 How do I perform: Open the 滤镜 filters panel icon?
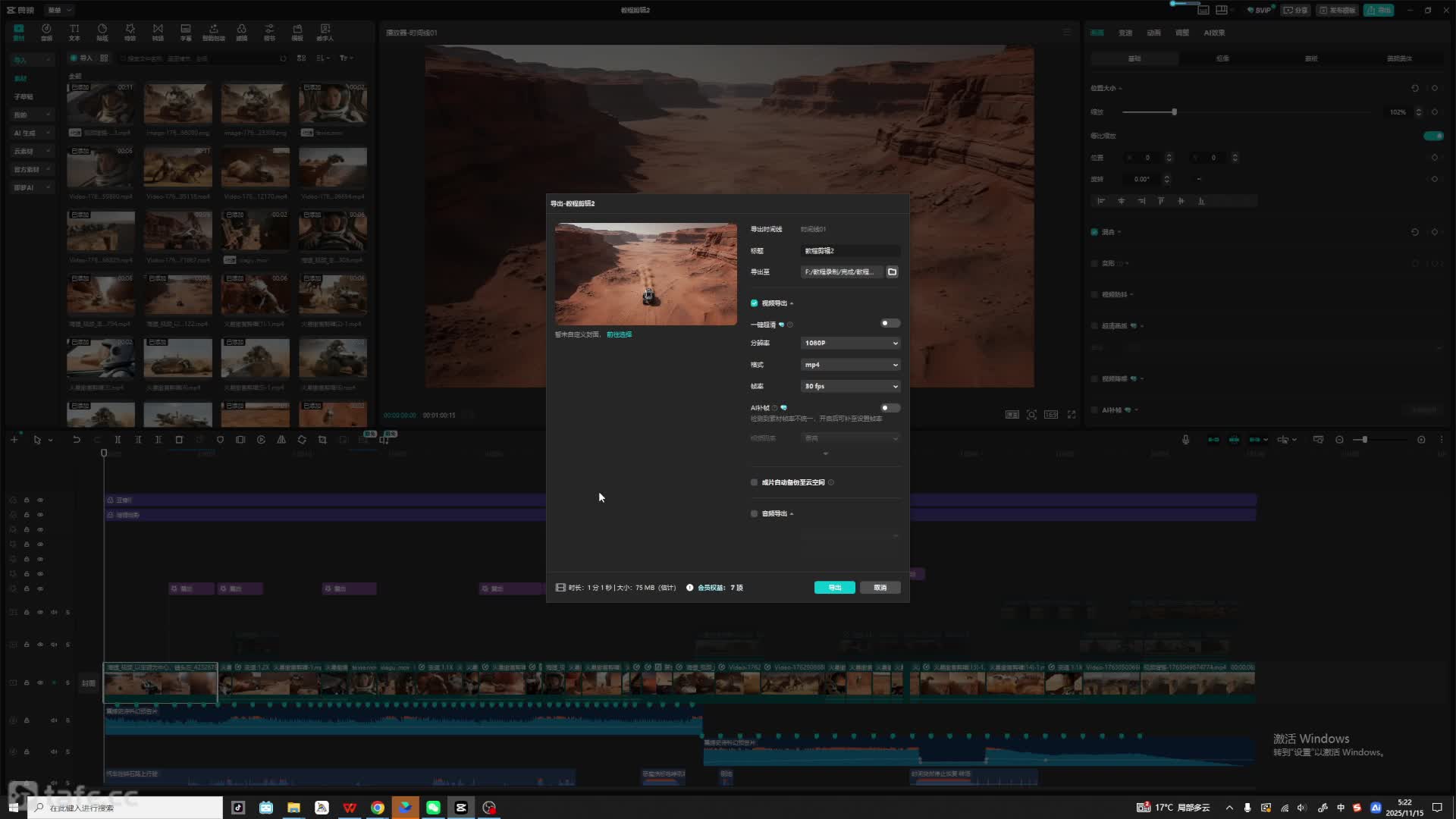click(241, 32)
